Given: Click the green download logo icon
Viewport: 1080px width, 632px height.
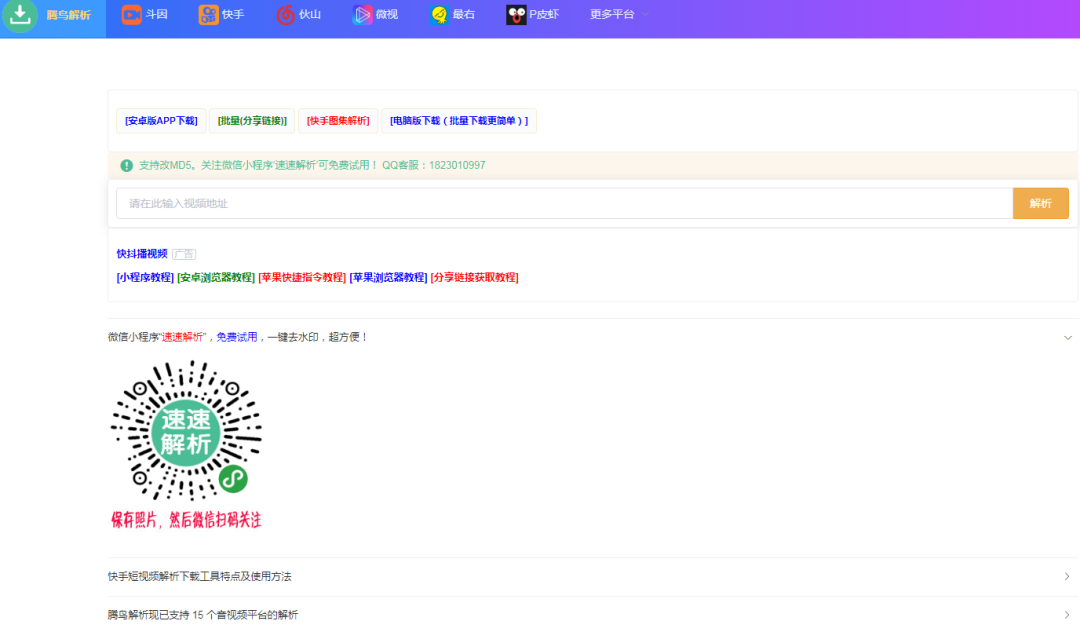Looking at the screenshot, I should point(20,14).
